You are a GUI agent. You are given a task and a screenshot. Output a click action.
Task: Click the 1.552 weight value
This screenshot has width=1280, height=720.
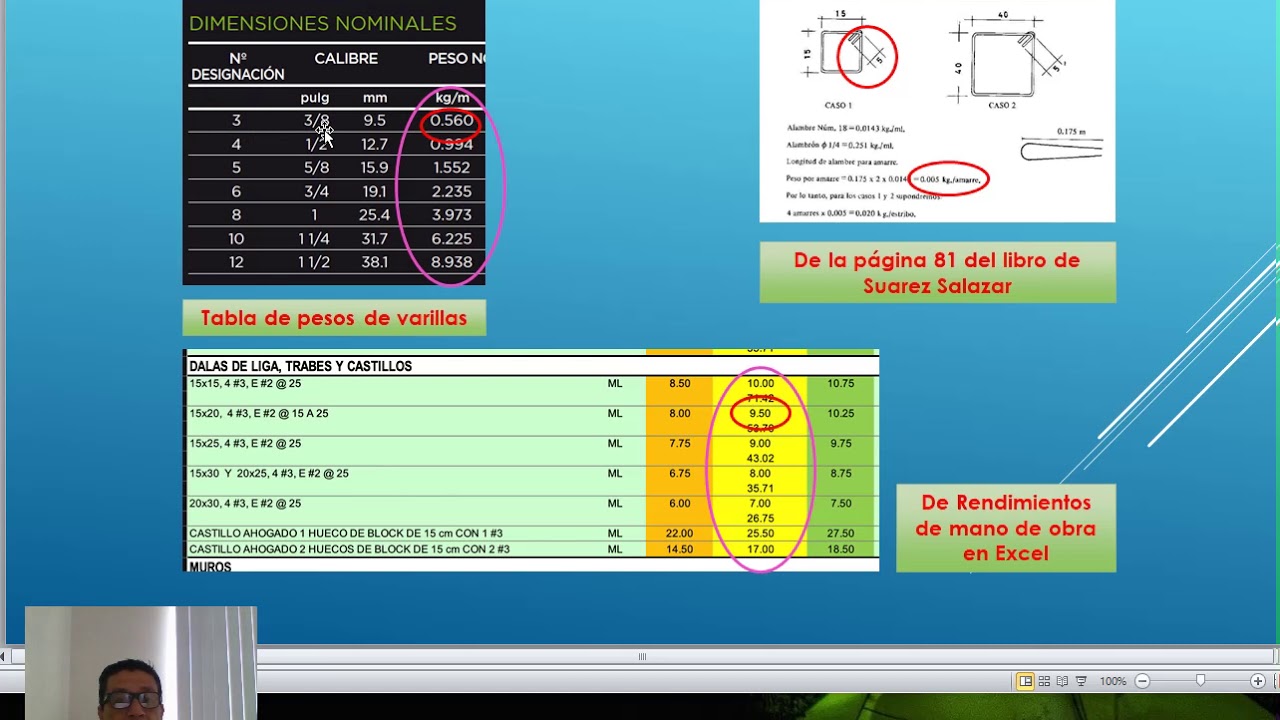(452, 167)
